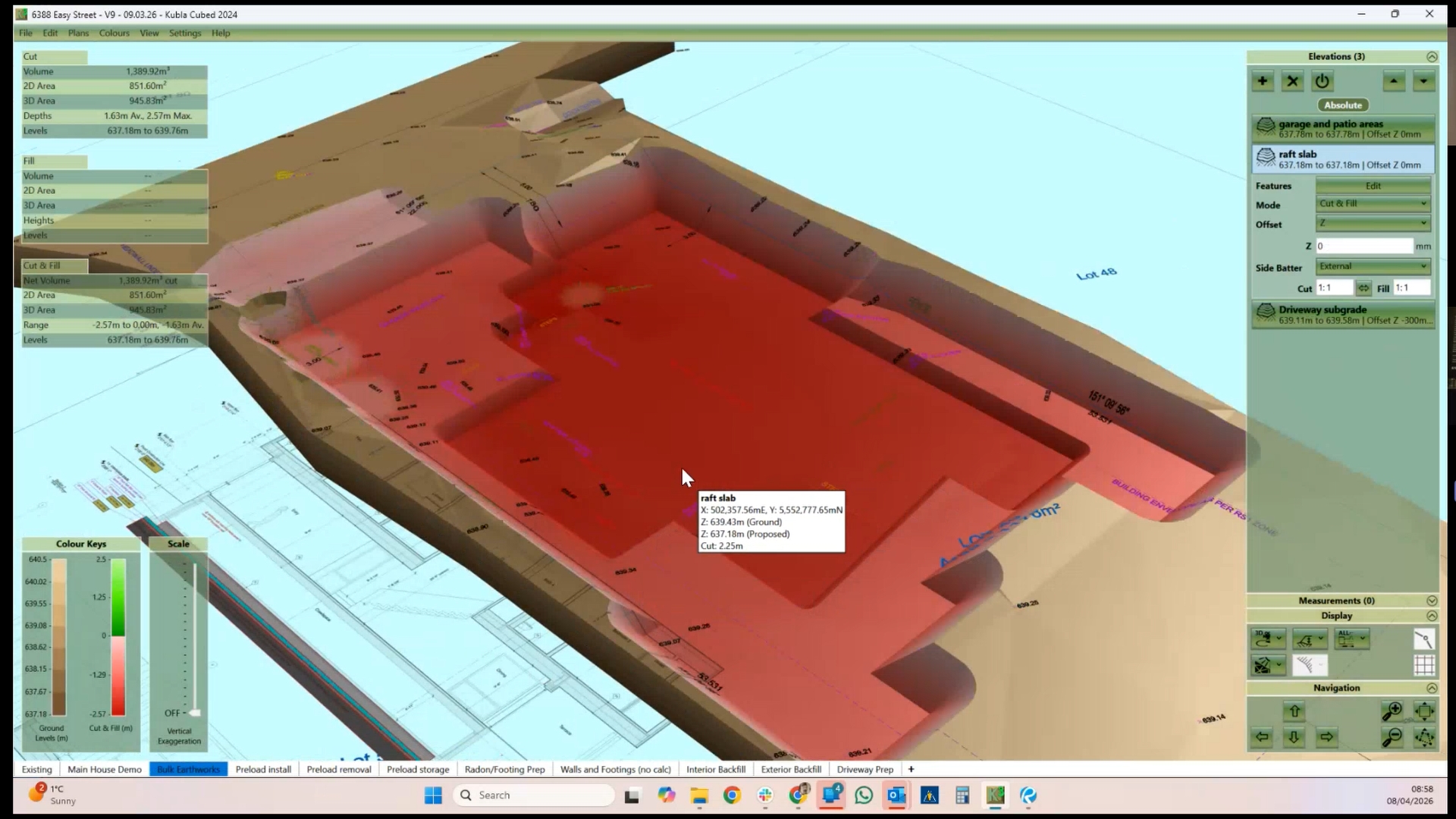Switch to the Preload install tab
This screenshot has height=819, width=1456.
coord(263,769)
